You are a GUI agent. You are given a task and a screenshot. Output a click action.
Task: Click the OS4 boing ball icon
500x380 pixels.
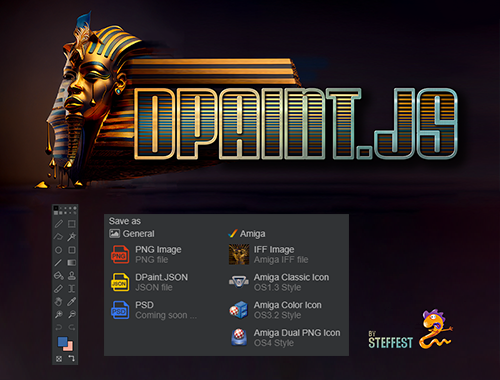239,337
